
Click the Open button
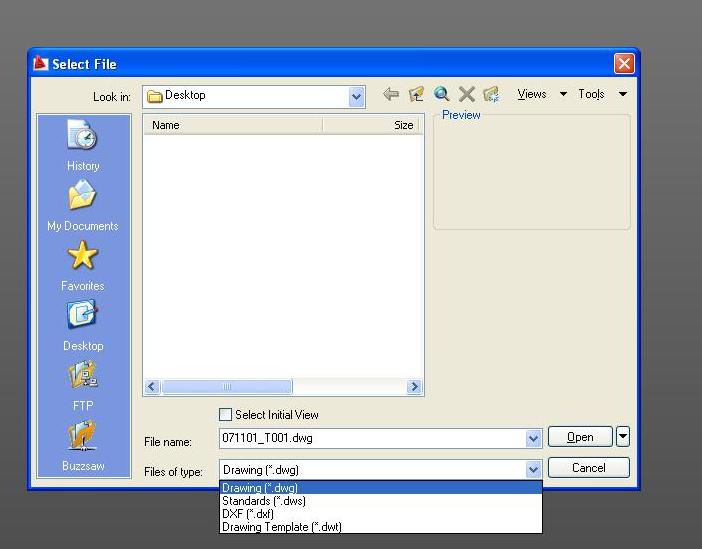click(580, 437)
